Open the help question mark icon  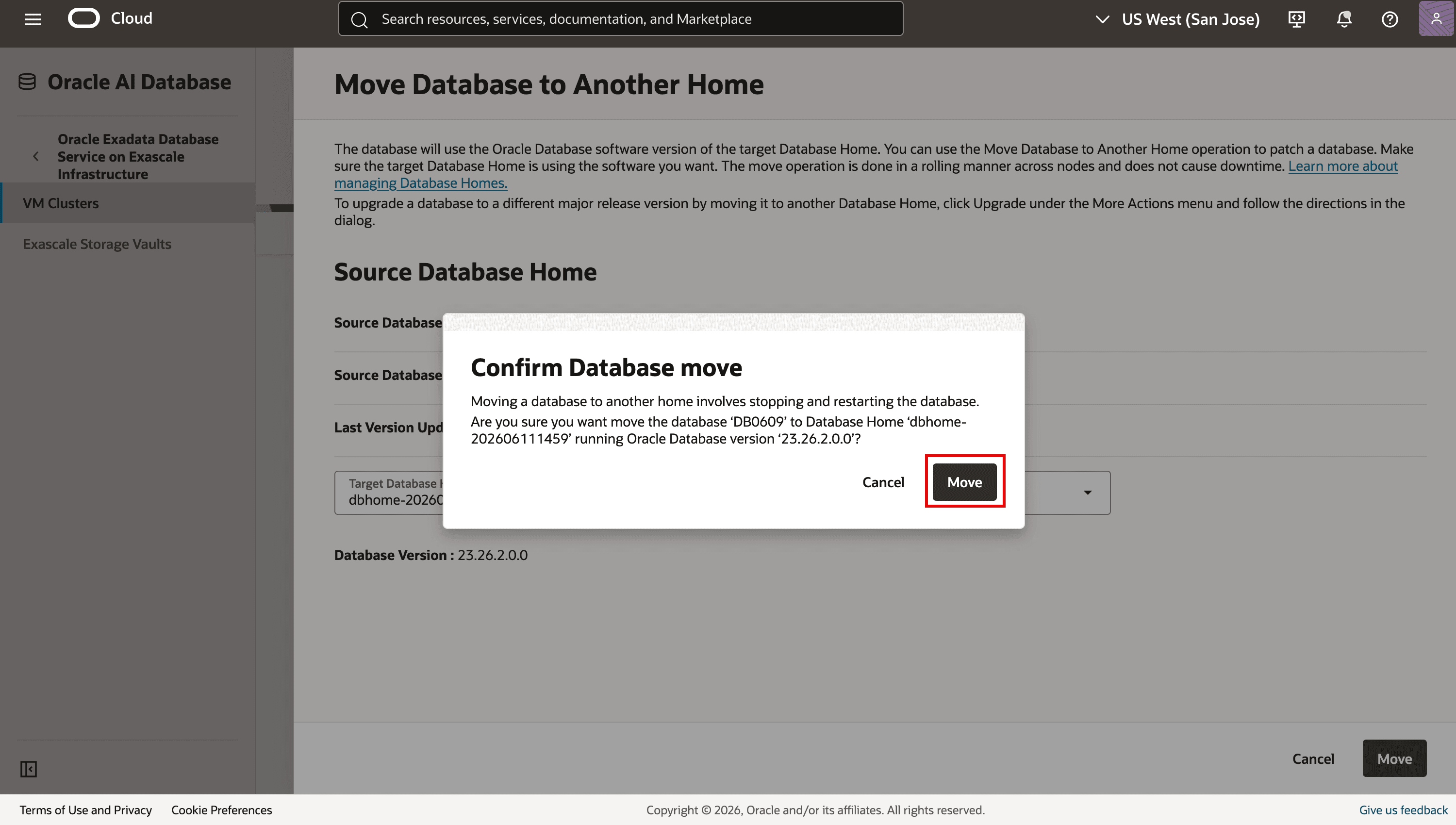pyautogui.click(x=1390, y=19)
